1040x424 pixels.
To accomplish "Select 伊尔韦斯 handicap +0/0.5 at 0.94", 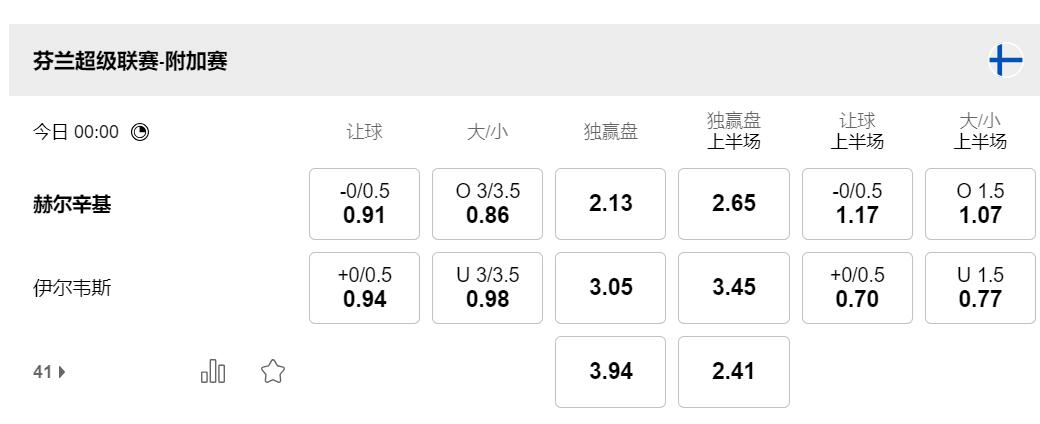I will [364, 288].
